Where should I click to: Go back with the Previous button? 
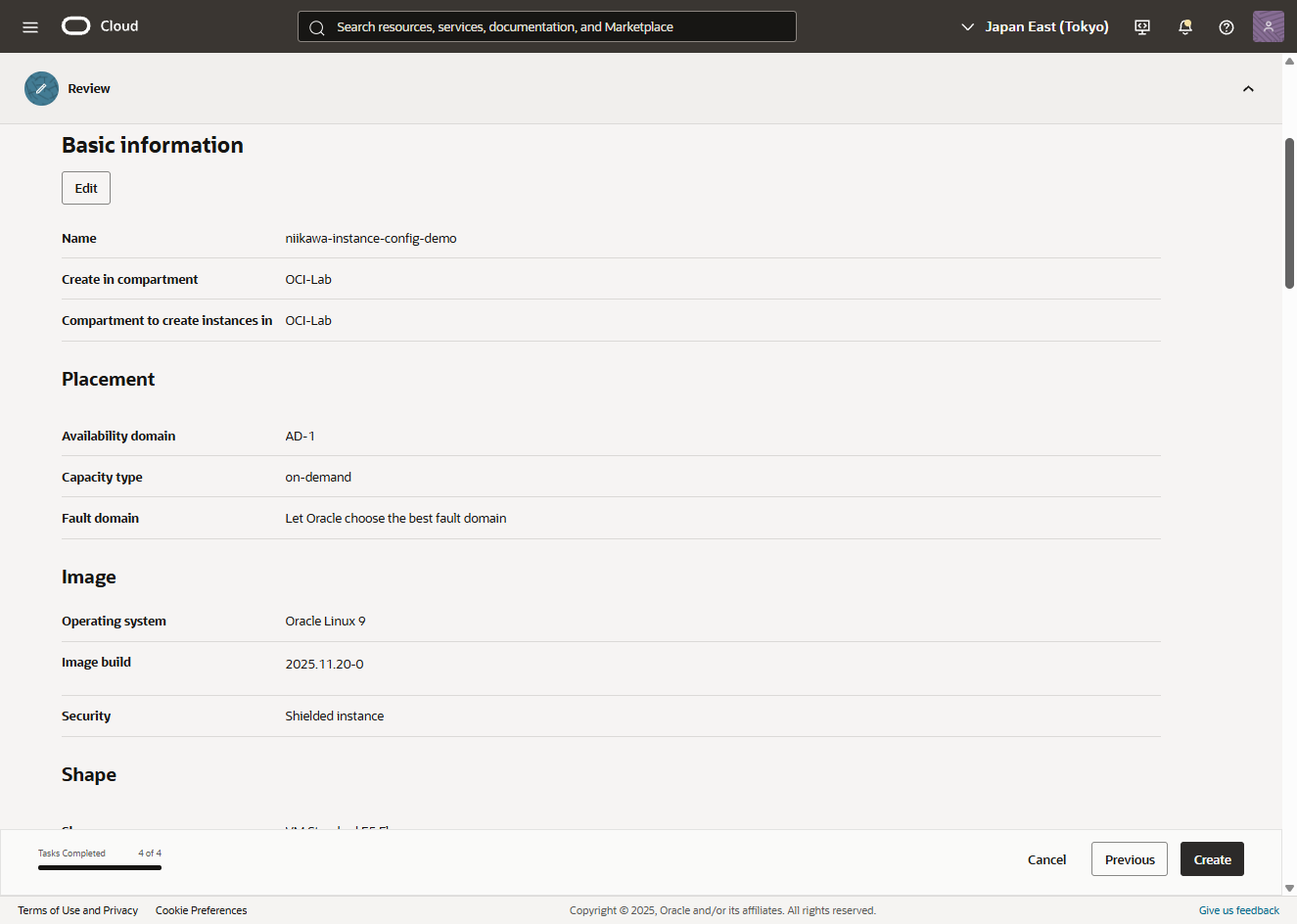point(1129,859)
